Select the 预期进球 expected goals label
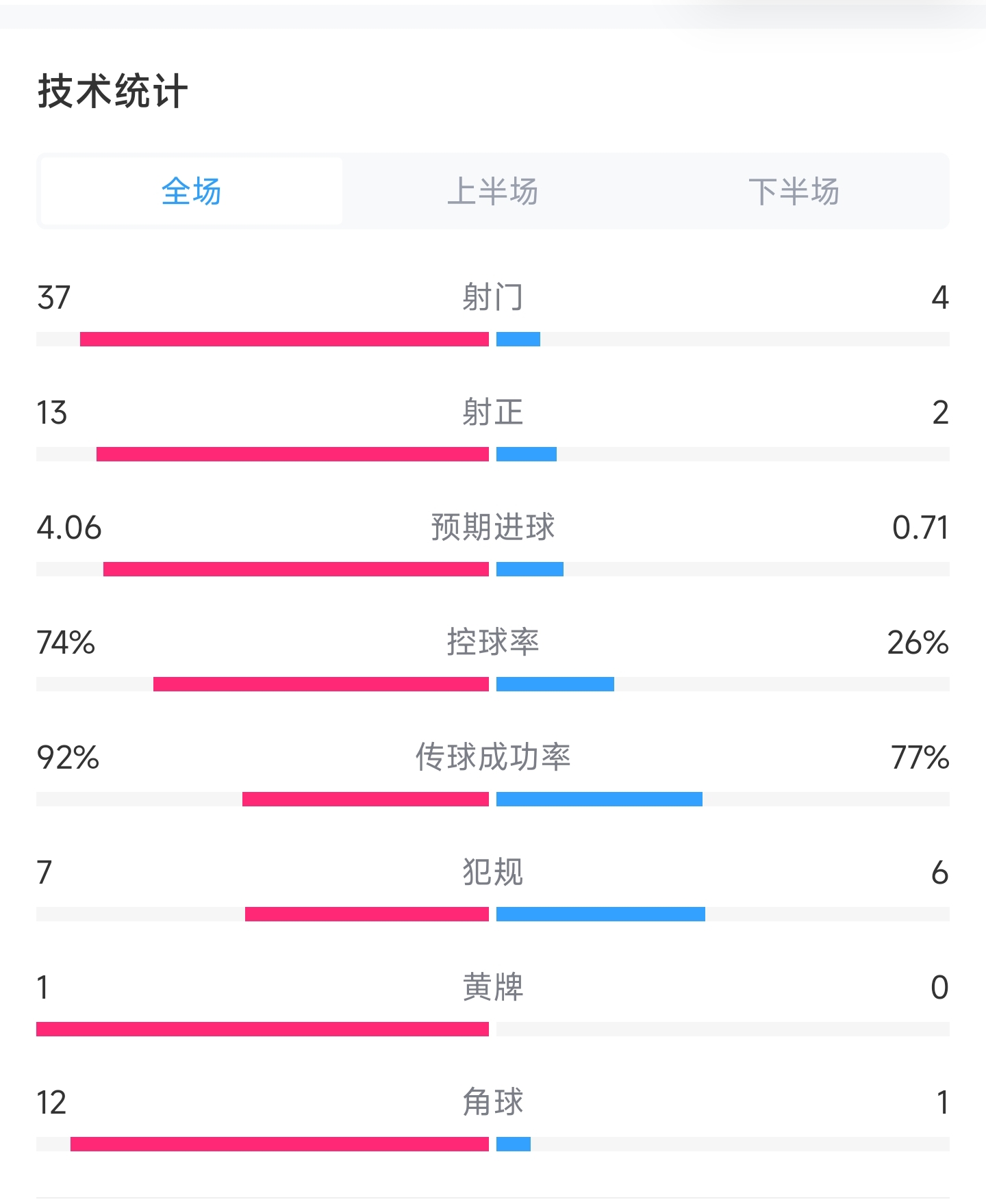 (492, 528)
